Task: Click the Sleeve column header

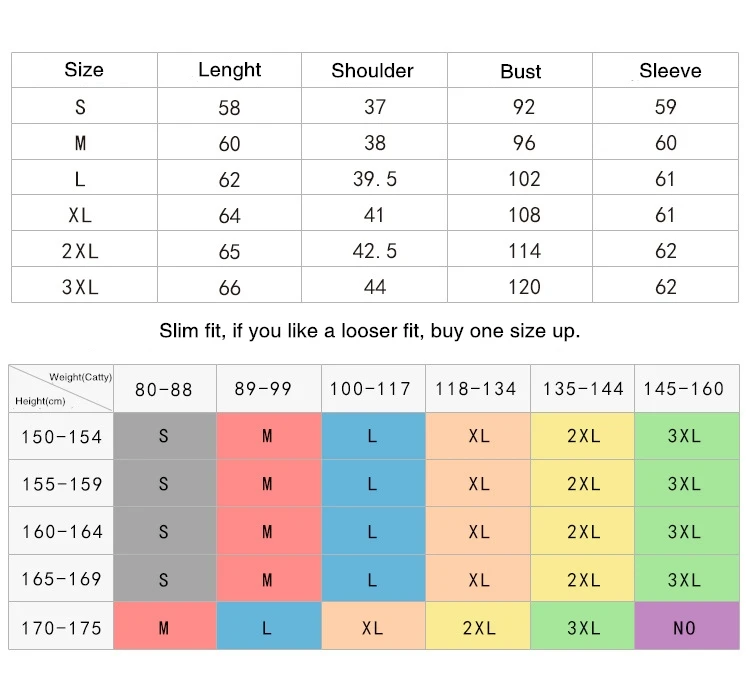Action: [670, 71]
